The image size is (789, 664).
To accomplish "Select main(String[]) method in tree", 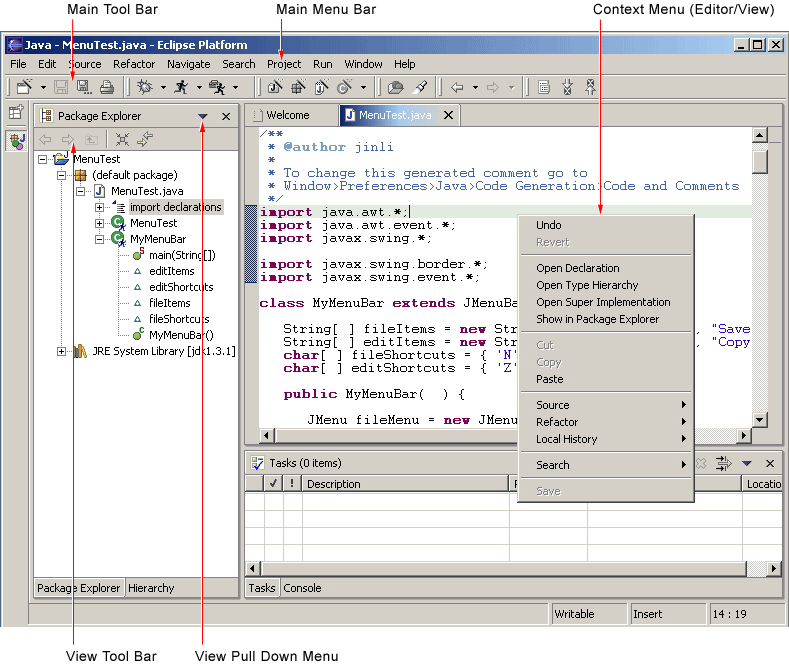I will [182, 255].
